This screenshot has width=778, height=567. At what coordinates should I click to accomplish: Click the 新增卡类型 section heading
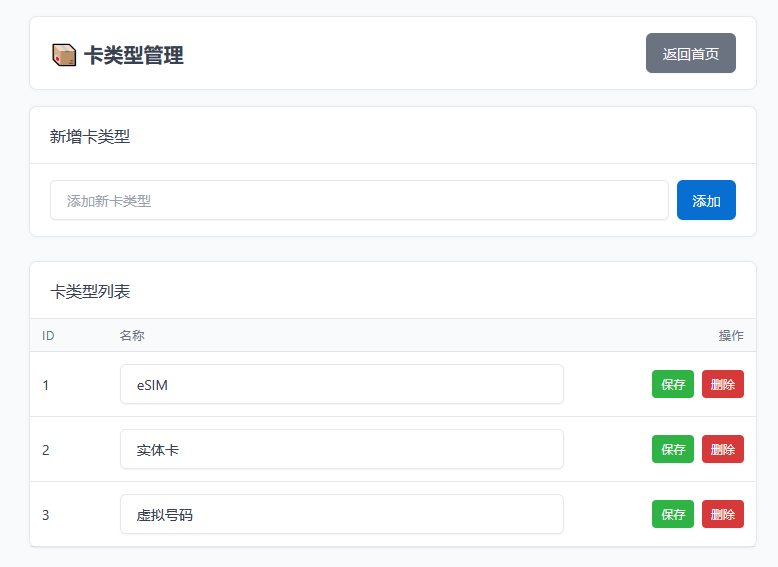90,136
